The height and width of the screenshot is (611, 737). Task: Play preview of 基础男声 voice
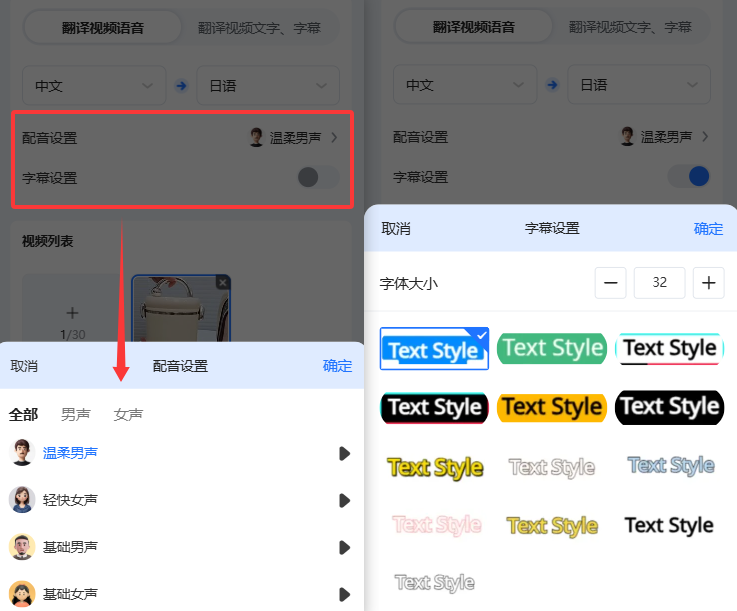coord(345,548)
